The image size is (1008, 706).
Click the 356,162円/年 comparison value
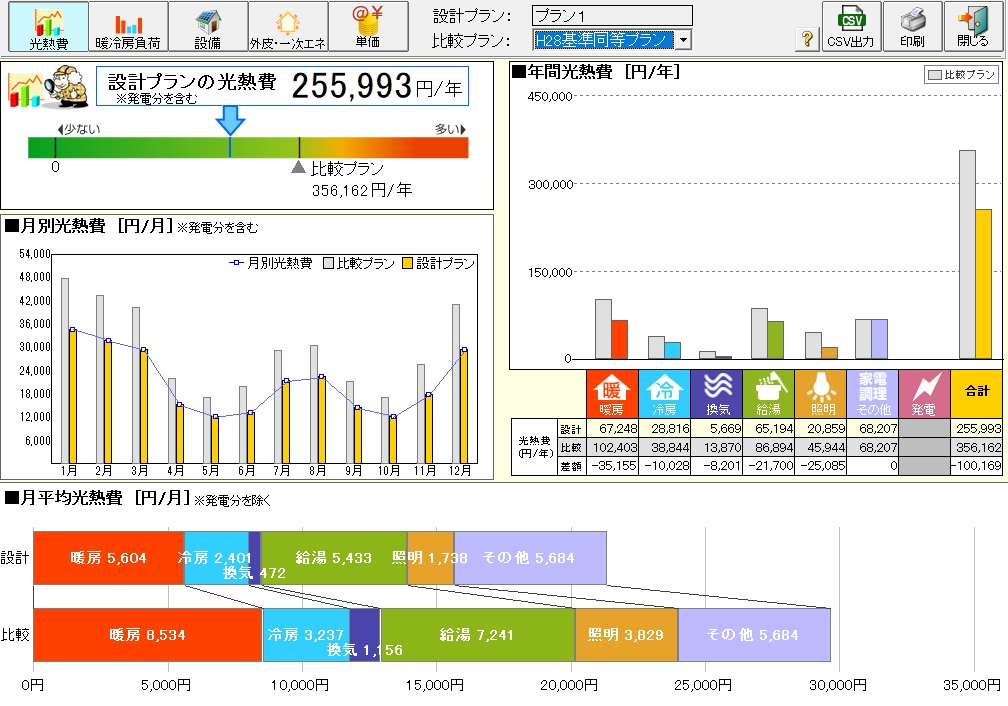pyautogui.click(x=361, y=190)
